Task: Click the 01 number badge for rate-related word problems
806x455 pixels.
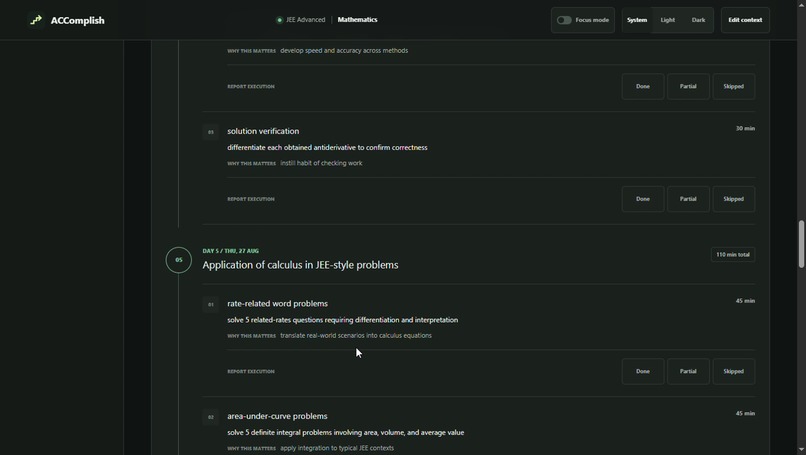Action: pyautogui.click(x=210, y=304)
